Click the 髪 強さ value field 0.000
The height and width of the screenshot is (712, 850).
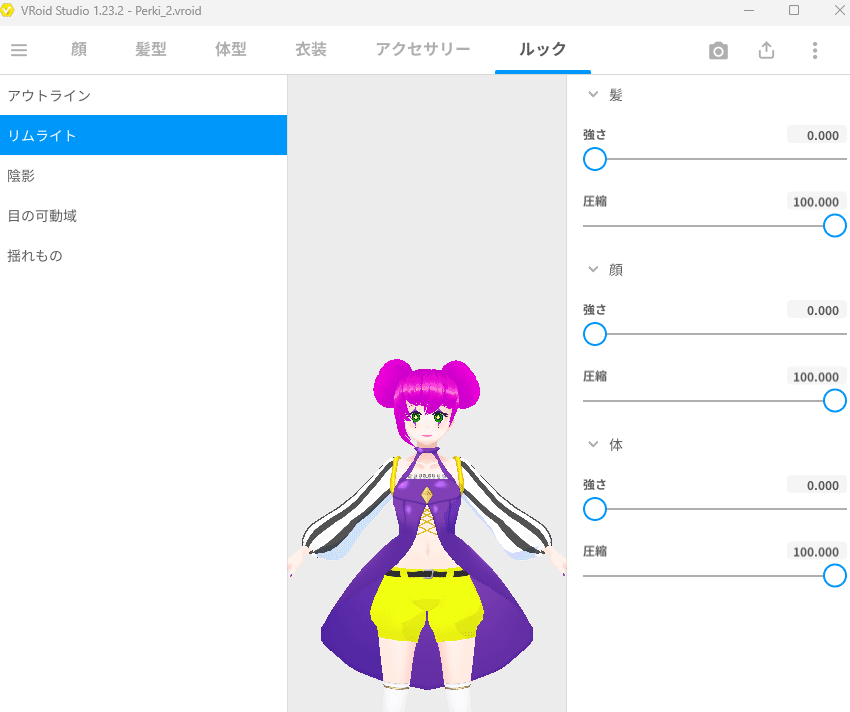pos(816,135)
